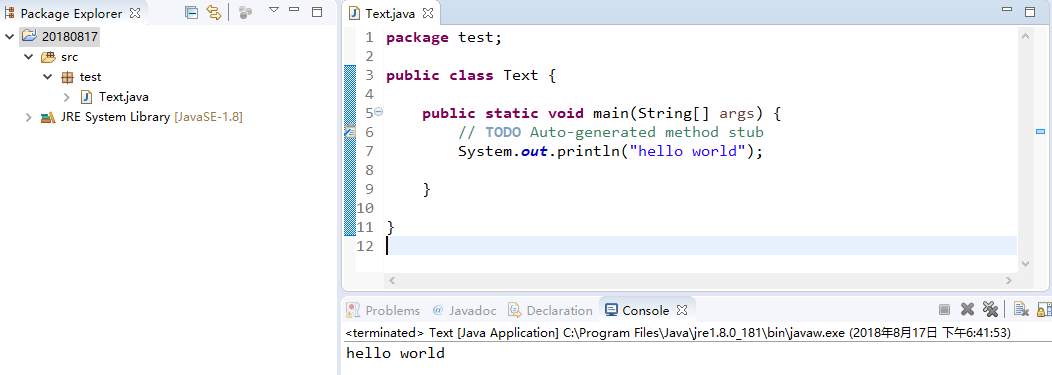
Task: Select the src source folder
Action: coord(70,57)
